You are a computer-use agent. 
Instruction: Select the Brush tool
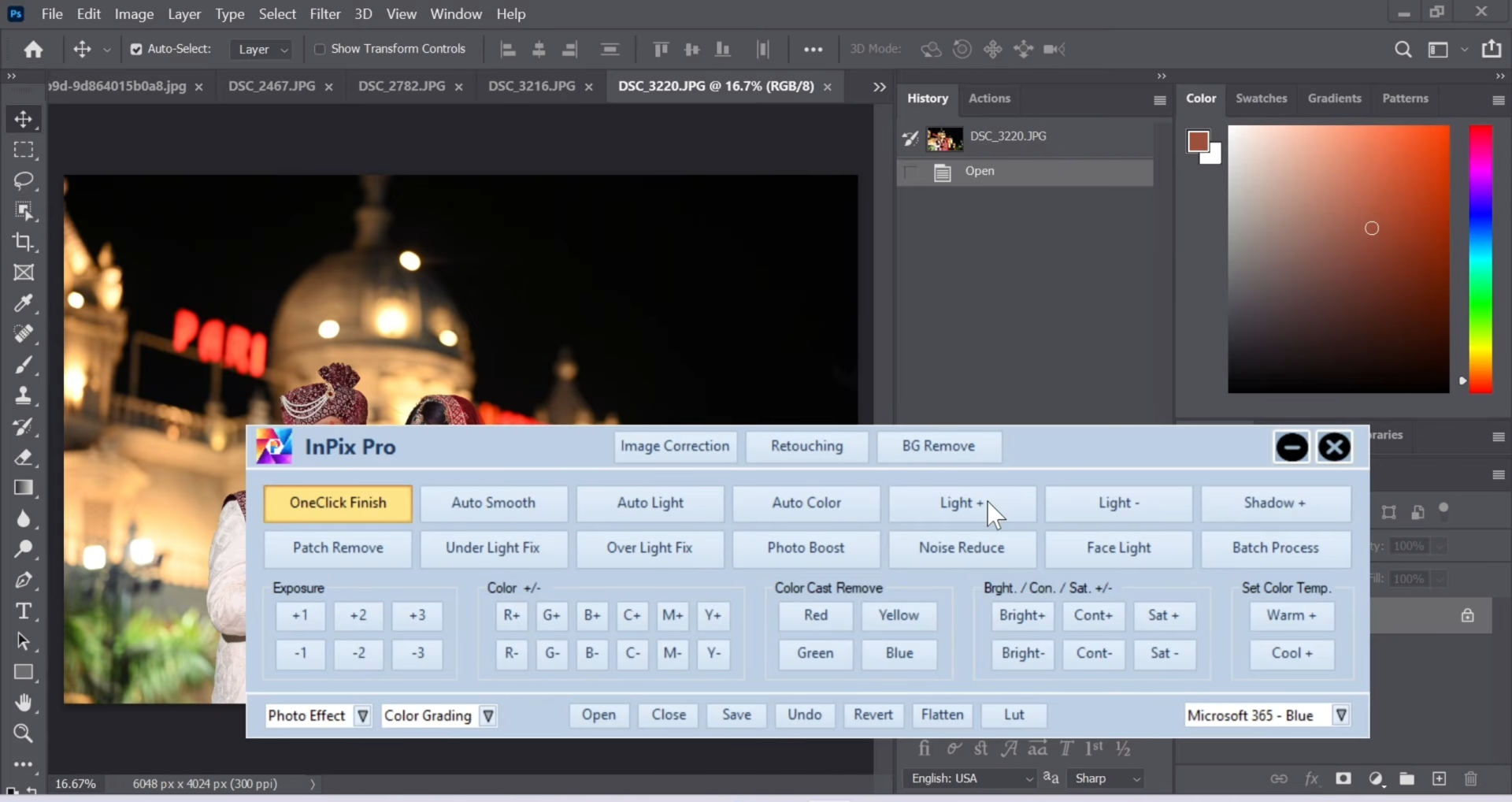tap(24, 365)
